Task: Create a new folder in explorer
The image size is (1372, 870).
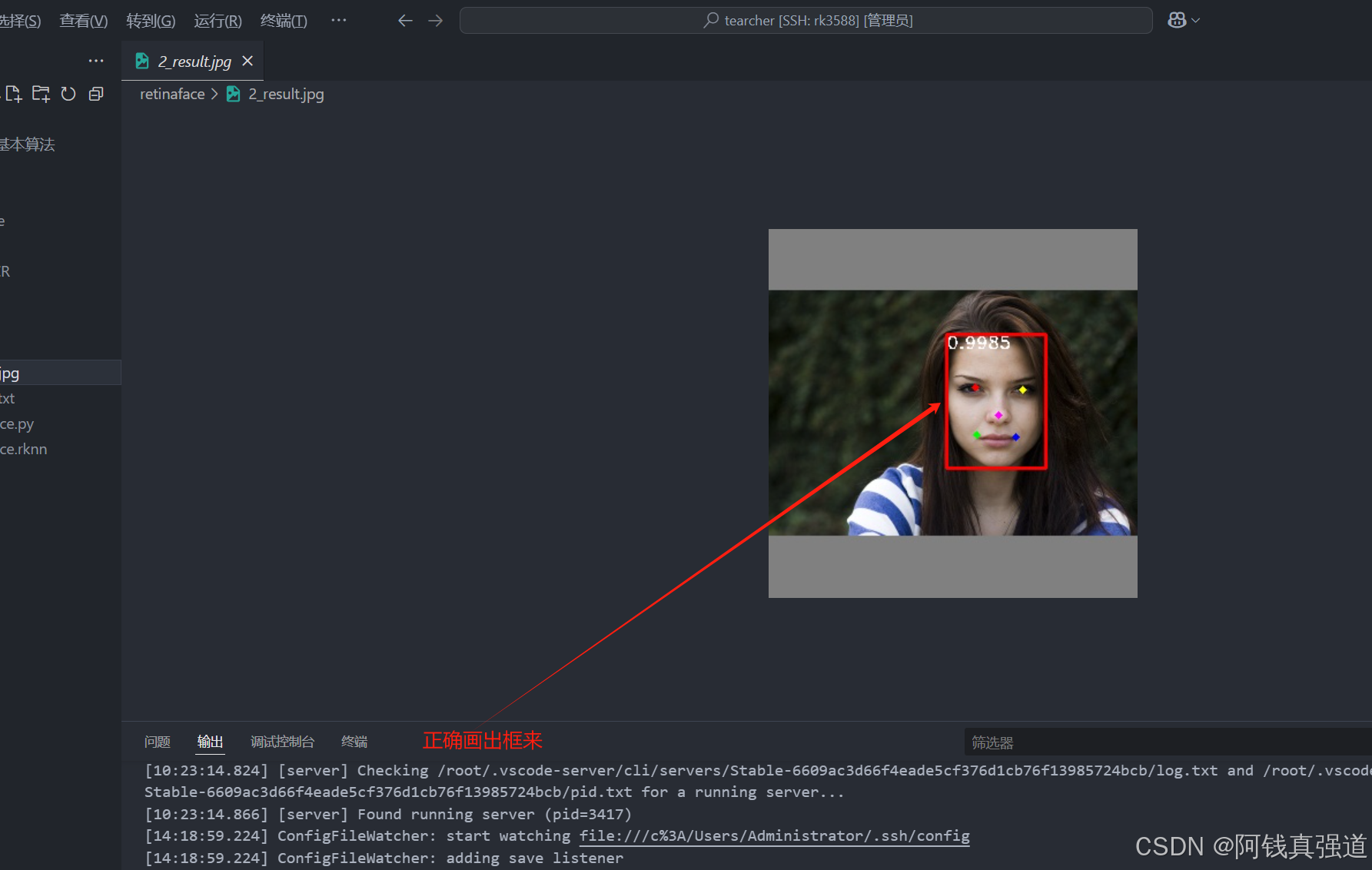Action: pyautogui.click(x=41, y=94)
